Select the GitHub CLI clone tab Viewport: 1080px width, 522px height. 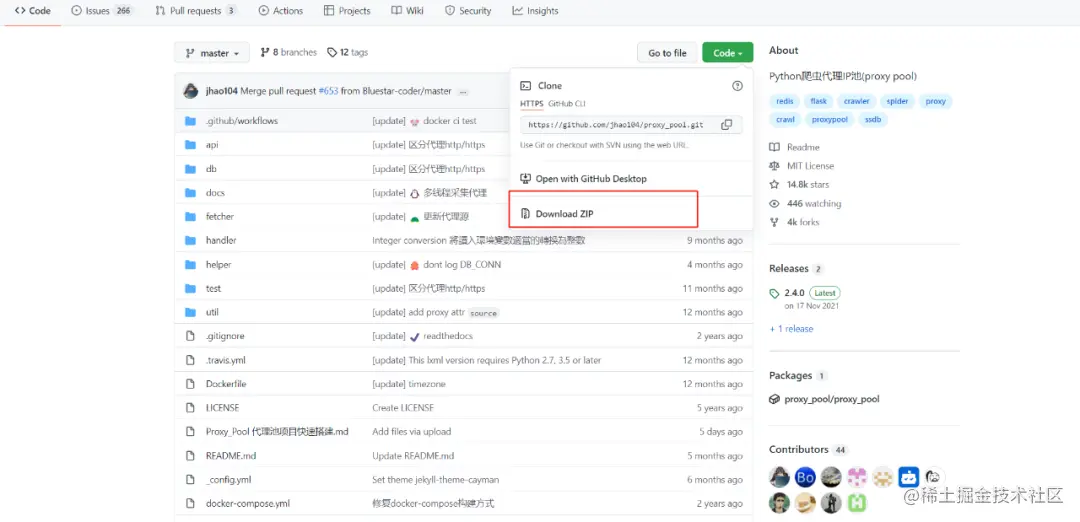[566, 103]
